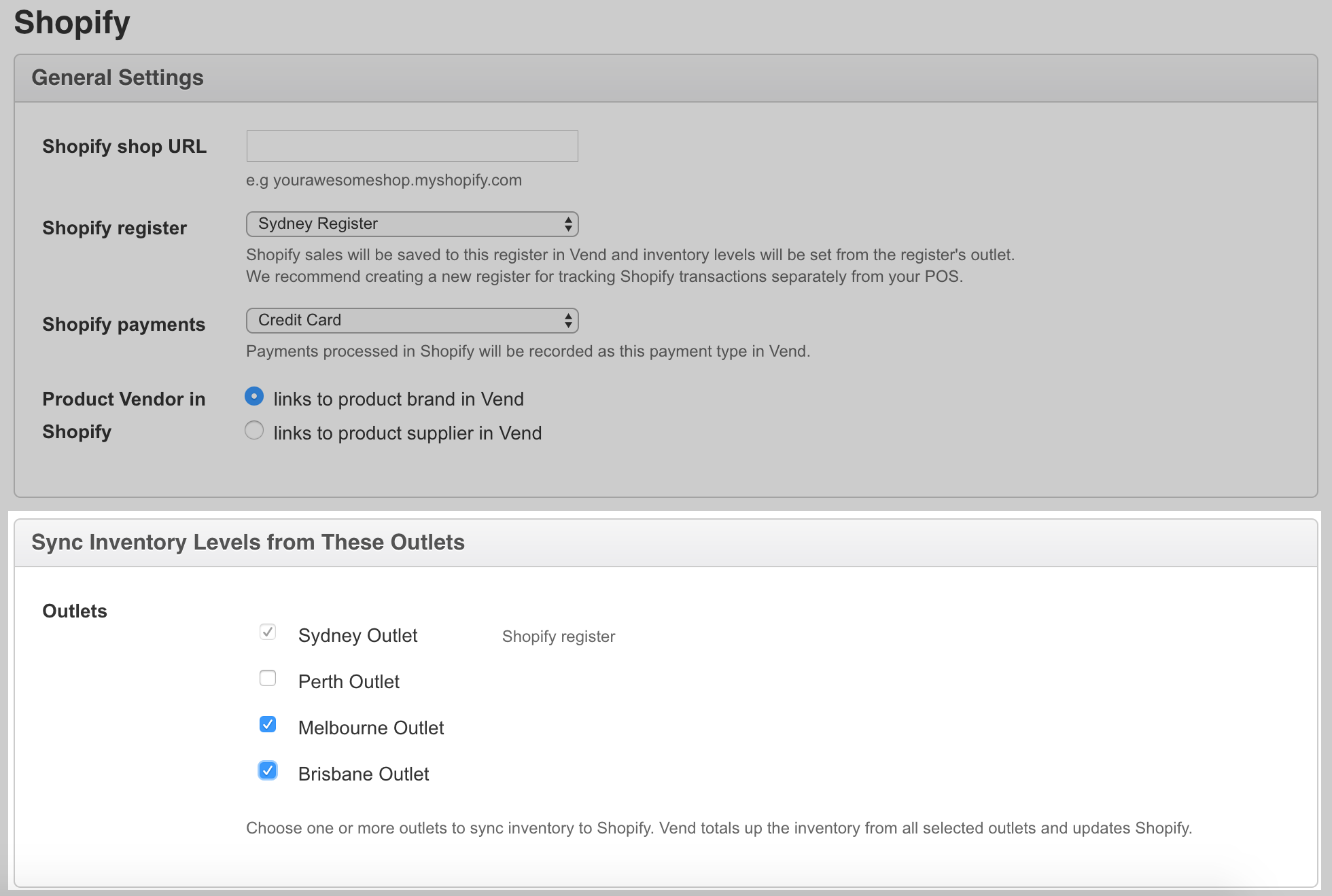
Task: Click the Shopify shop URL input field
Action: (412, 146)
